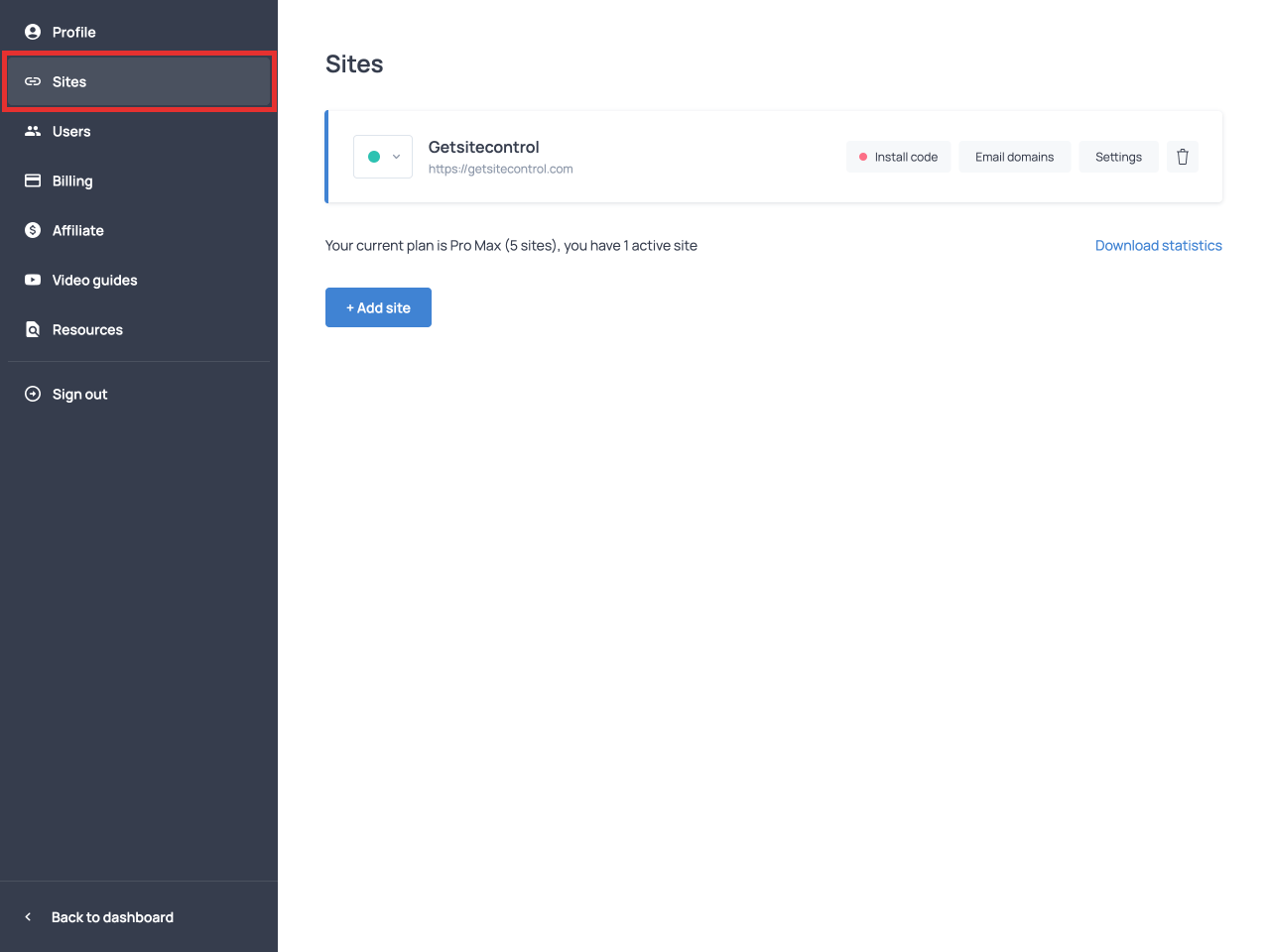Click the Resources search document icon

[33, 329]
